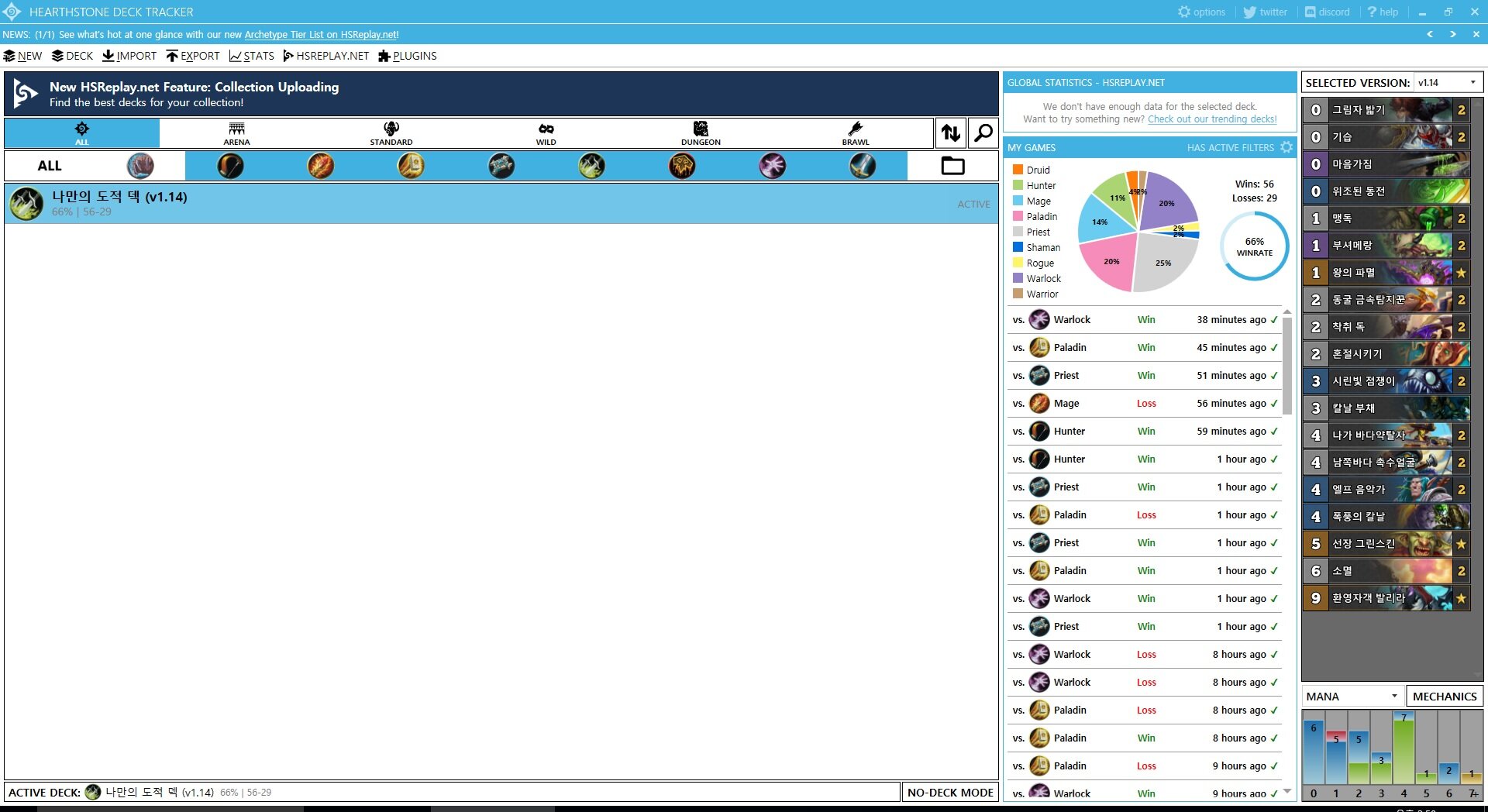Click the rogue icon beside active deck name
Screen dimensions: 1488x812
coord(93,792)
